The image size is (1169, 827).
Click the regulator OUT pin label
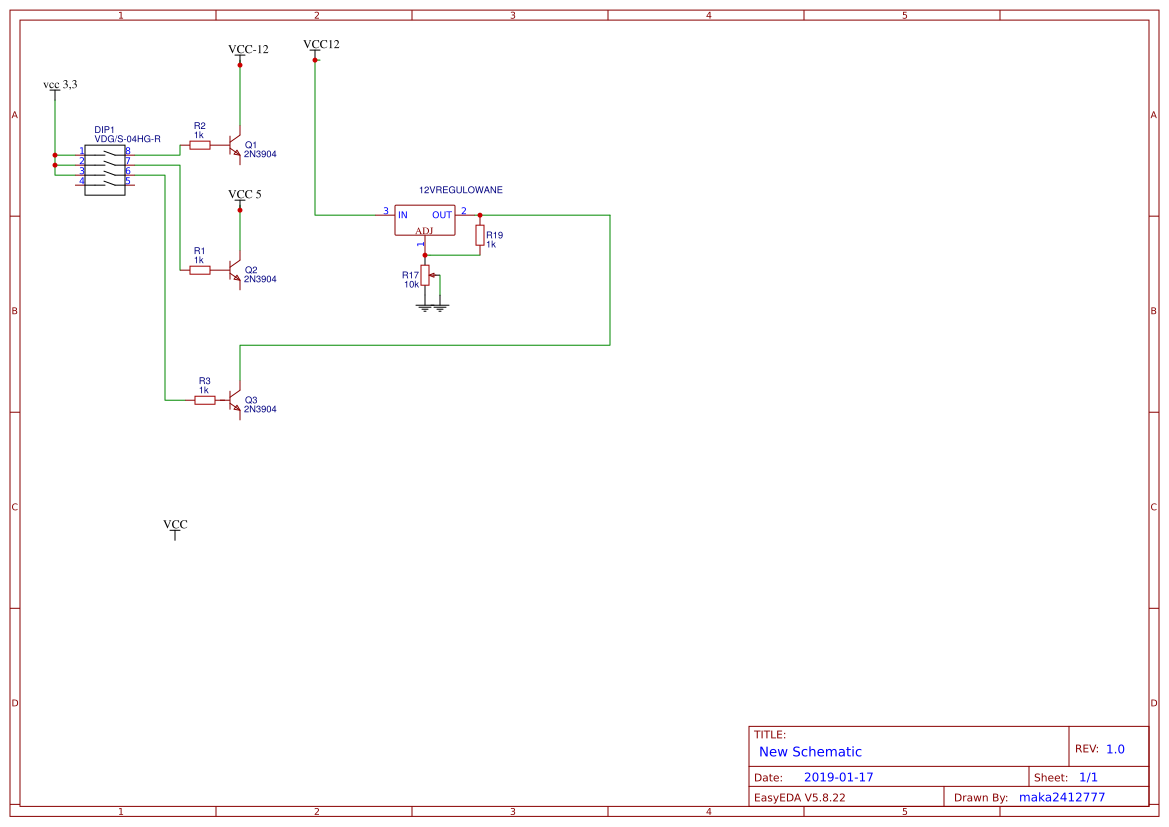[x=442, y=215]
